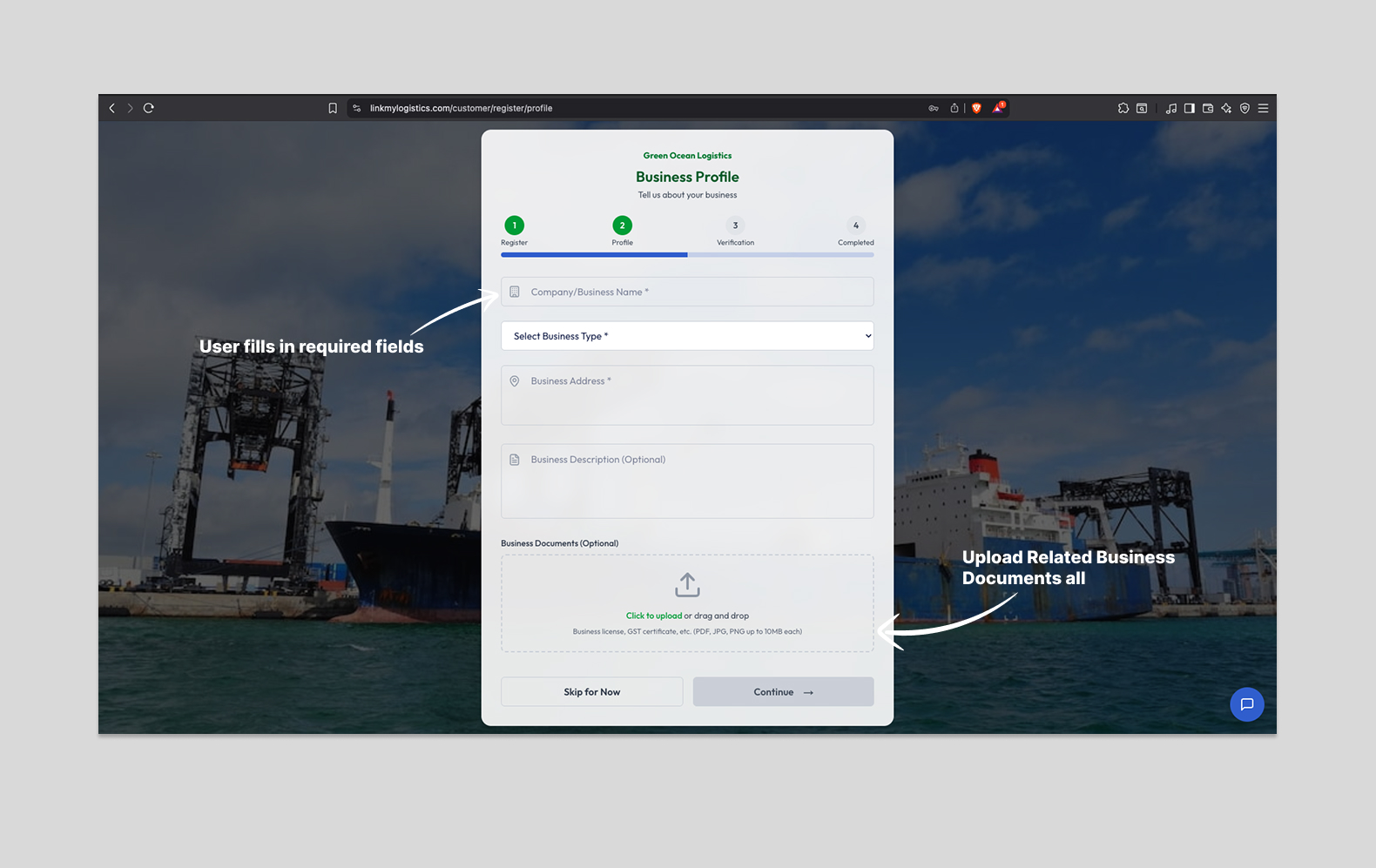The height and width of the screenshot is (868, 1376).
Task: Open the browser extensions puzzle icon
Action: click(x=1123, y=108)
